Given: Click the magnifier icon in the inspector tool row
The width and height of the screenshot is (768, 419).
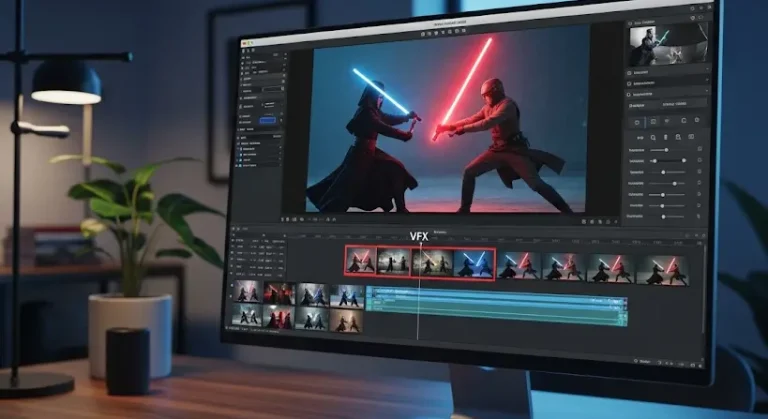Looking at the screenshot, I should (653, 138).
